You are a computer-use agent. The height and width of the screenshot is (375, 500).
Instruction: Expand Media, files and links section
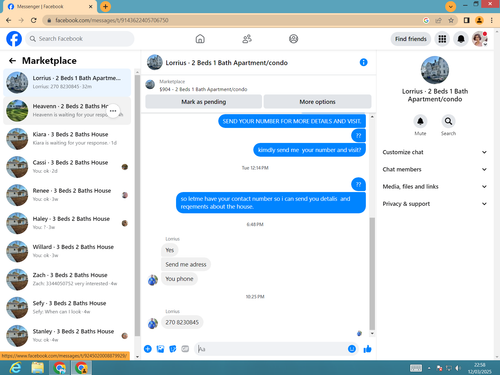tap(434, 187)
